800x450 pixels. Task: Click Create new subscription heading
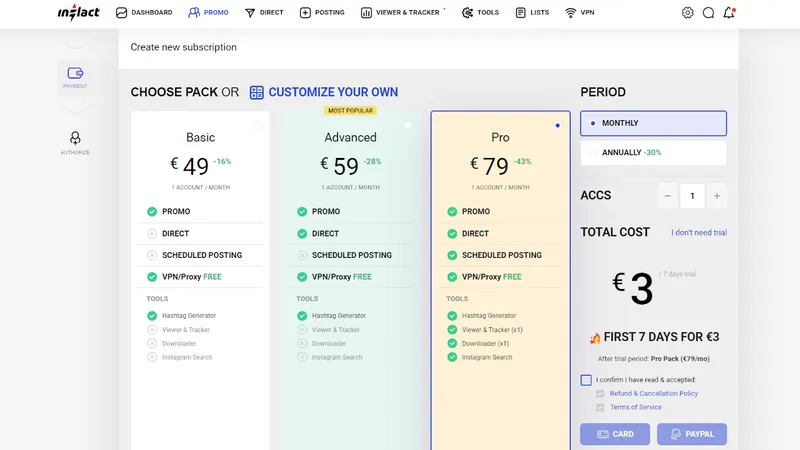[x=184, y=47]
